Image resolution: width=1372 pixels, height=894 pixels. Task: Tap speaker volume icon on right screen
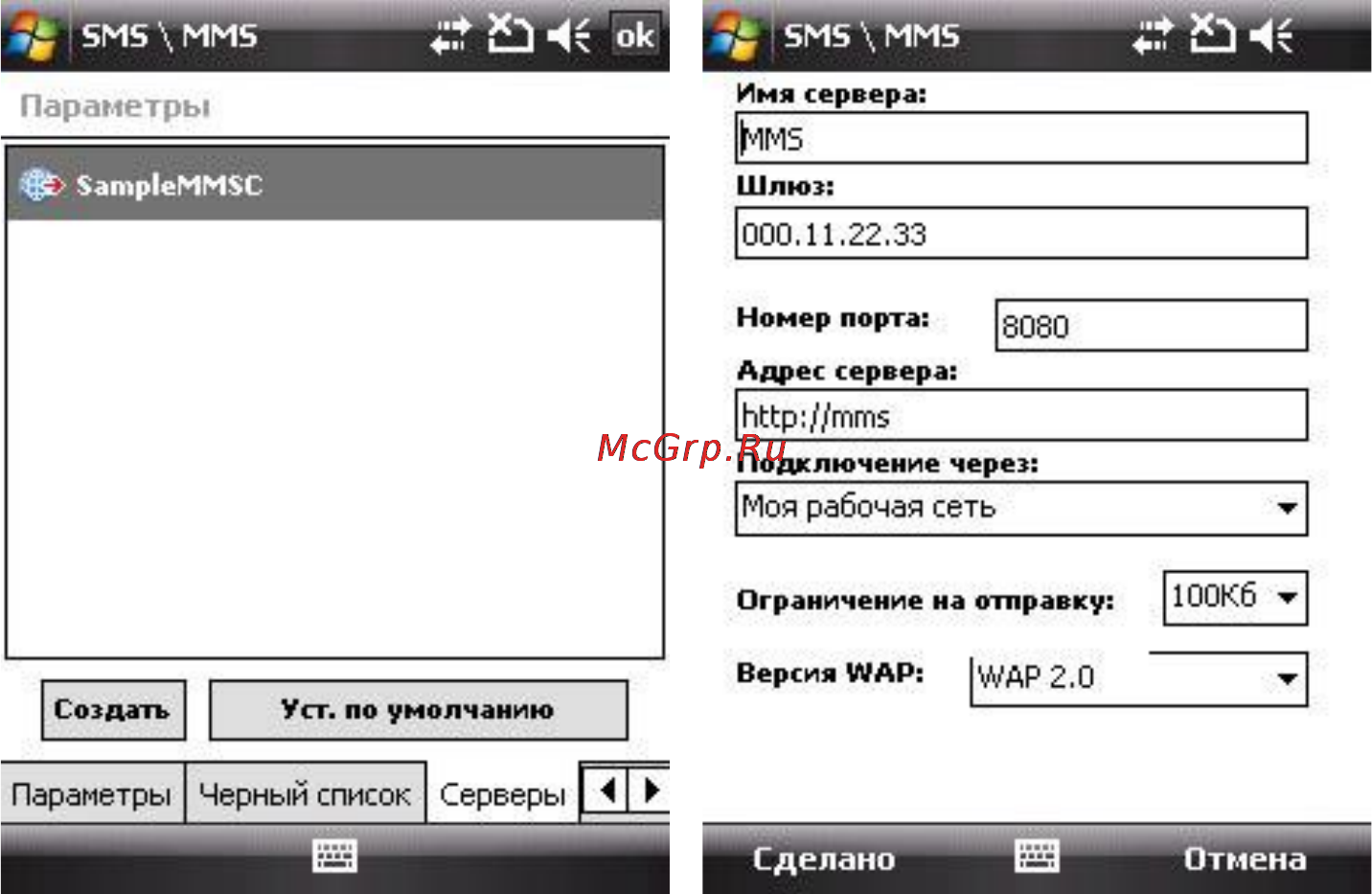pyautogui.click(x=1271, y=36)
